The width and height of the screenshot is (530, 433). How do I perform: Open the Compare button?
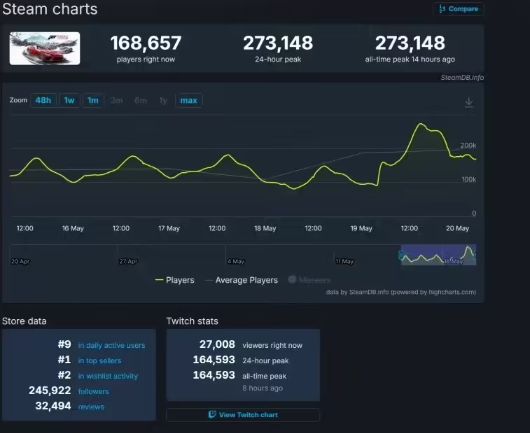pos(458,9)
